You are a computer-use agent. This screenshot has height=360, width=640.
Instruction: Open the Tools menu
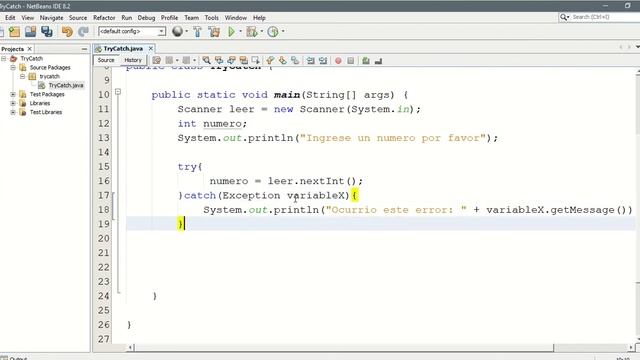211,18
